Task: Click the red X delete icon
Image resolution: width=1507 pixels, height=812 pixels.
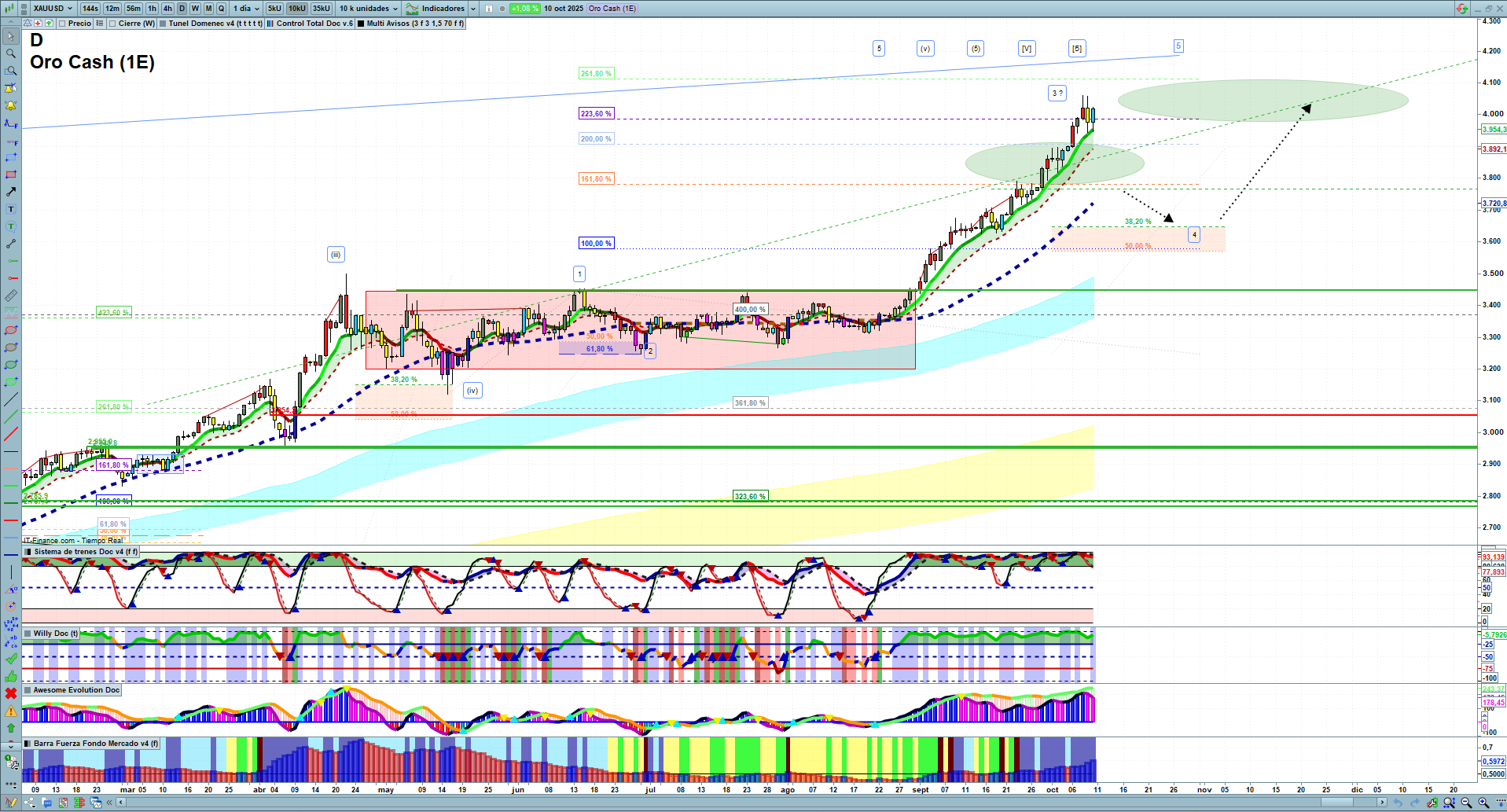Action: [11, 693]
